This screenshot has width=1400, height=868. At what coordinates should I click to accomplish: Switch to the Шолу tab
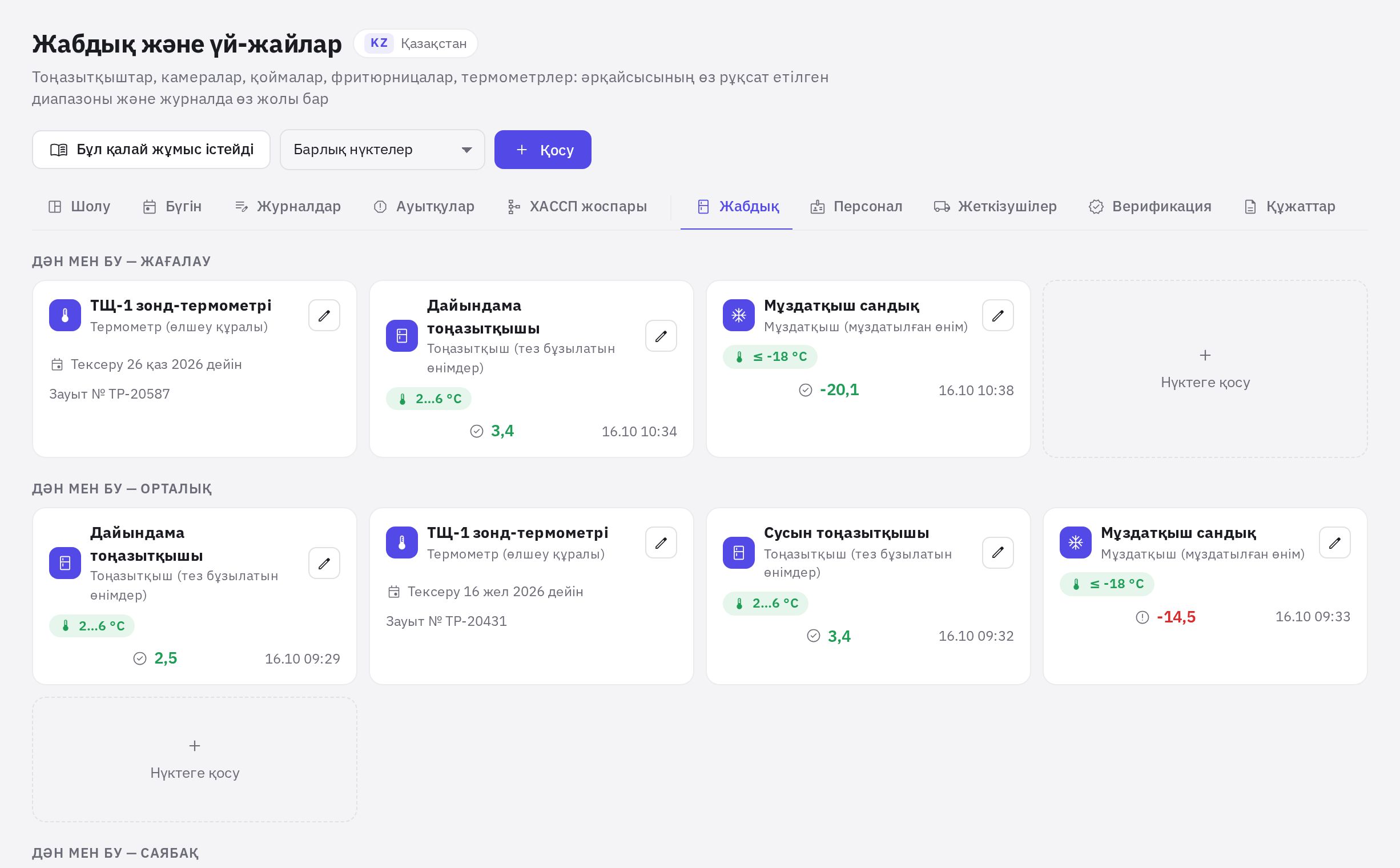(79, 207)
